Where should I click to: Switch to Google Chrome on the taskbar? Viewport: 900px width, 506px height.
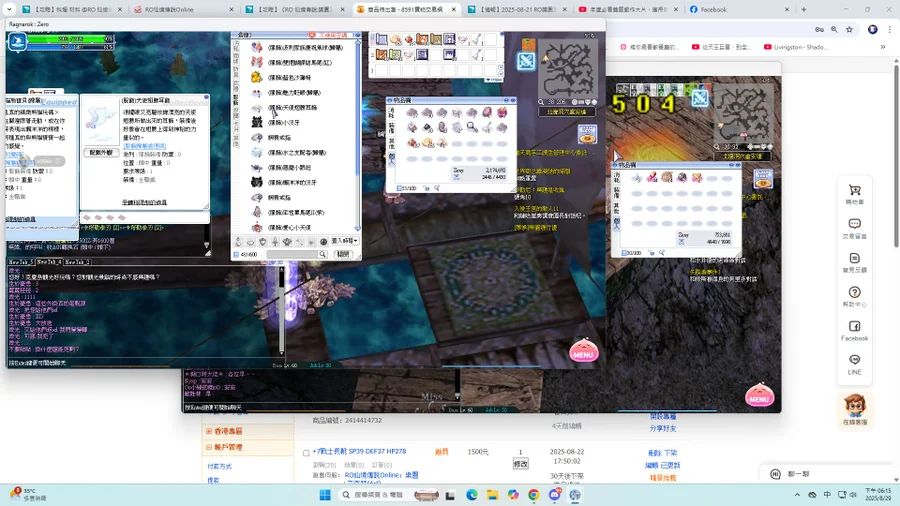click(x=534, y=495)
